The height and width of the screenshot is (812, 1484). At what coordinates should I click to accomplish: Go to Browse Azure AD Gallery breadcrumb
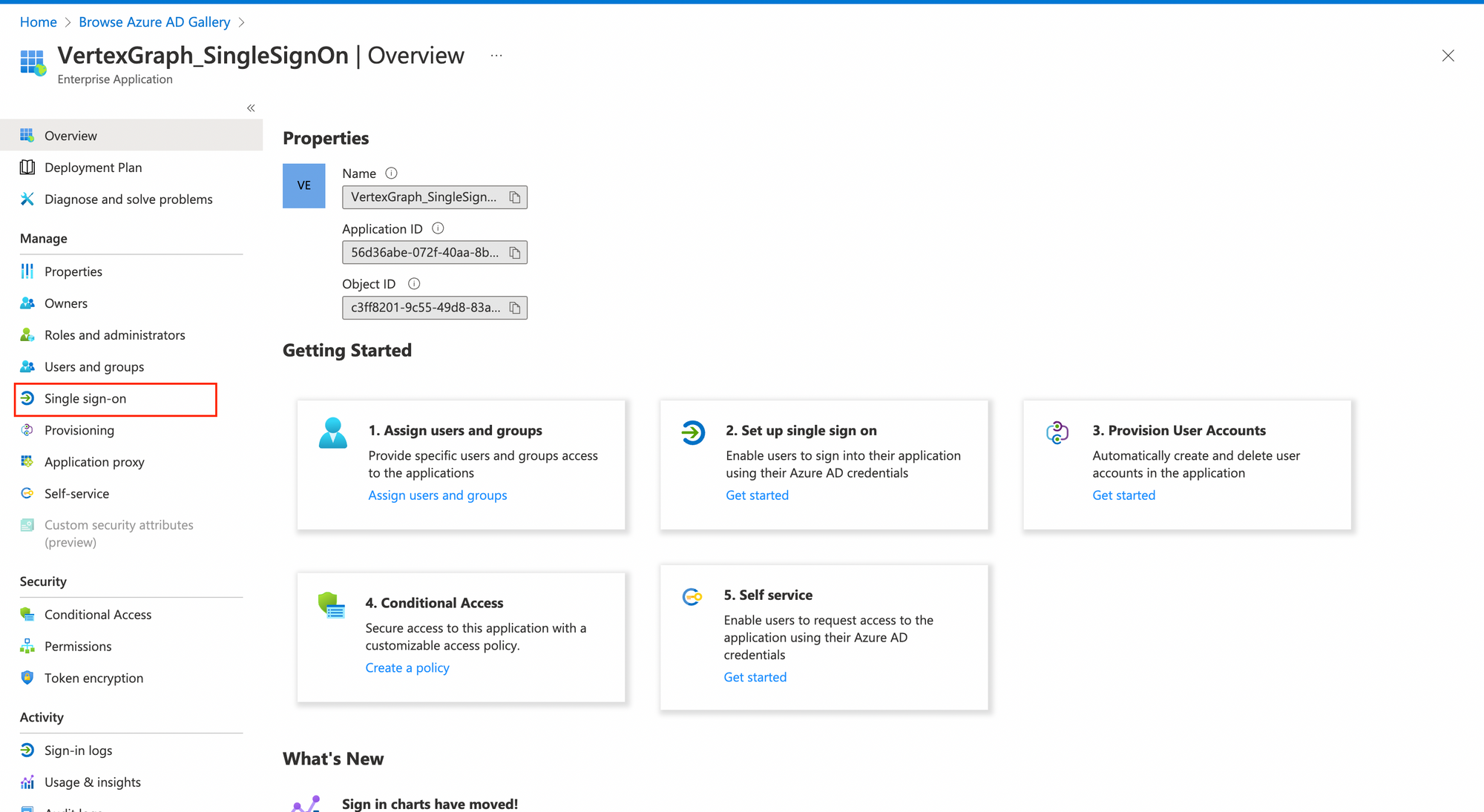pyautogui.click(x=154, y=22)
